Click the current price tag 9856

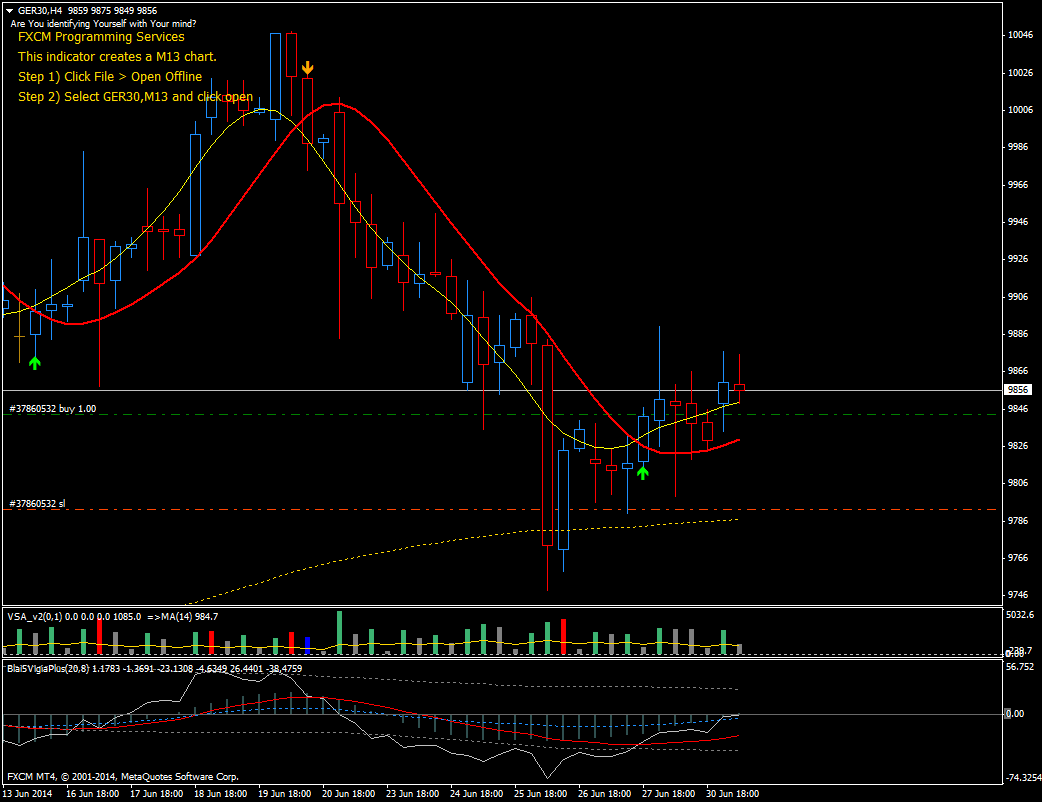tap(1017, 390)
